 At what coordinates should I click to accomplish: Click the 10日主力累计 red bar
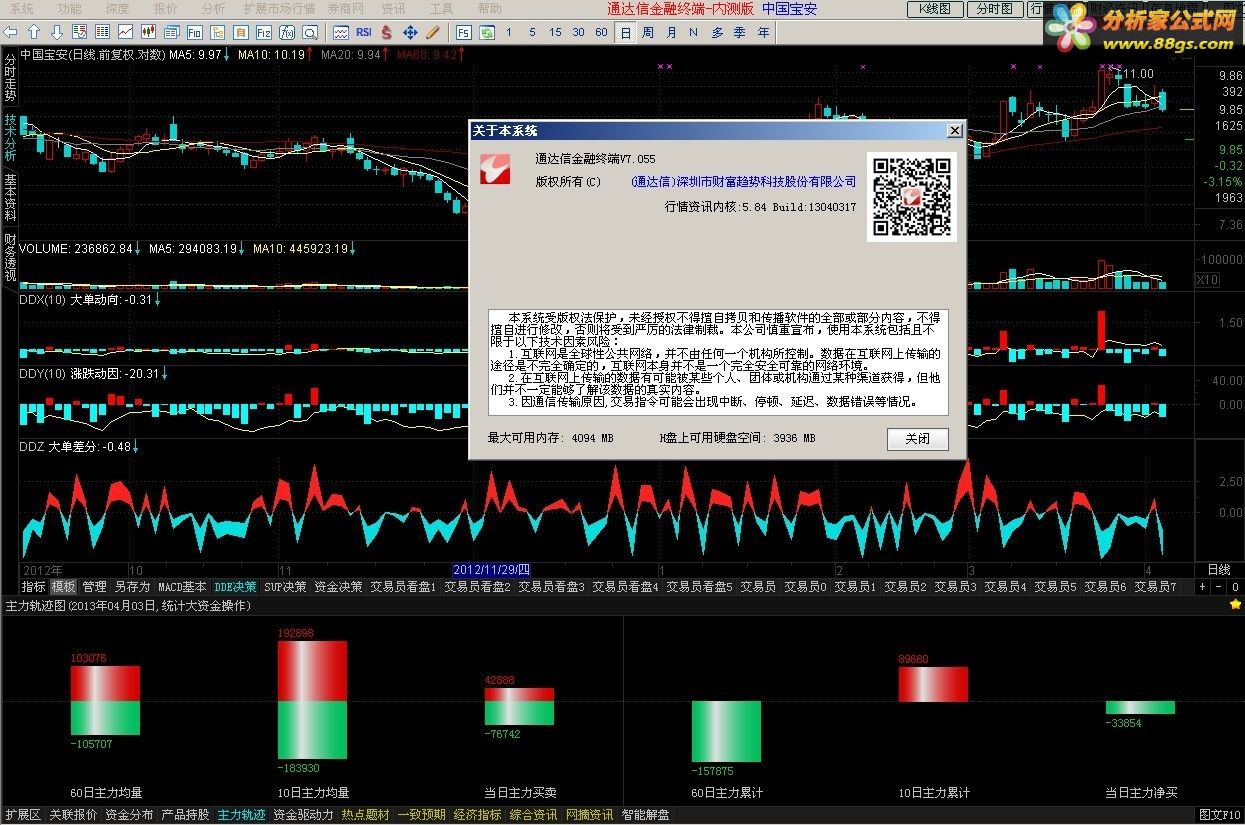[x=933, y=684]
